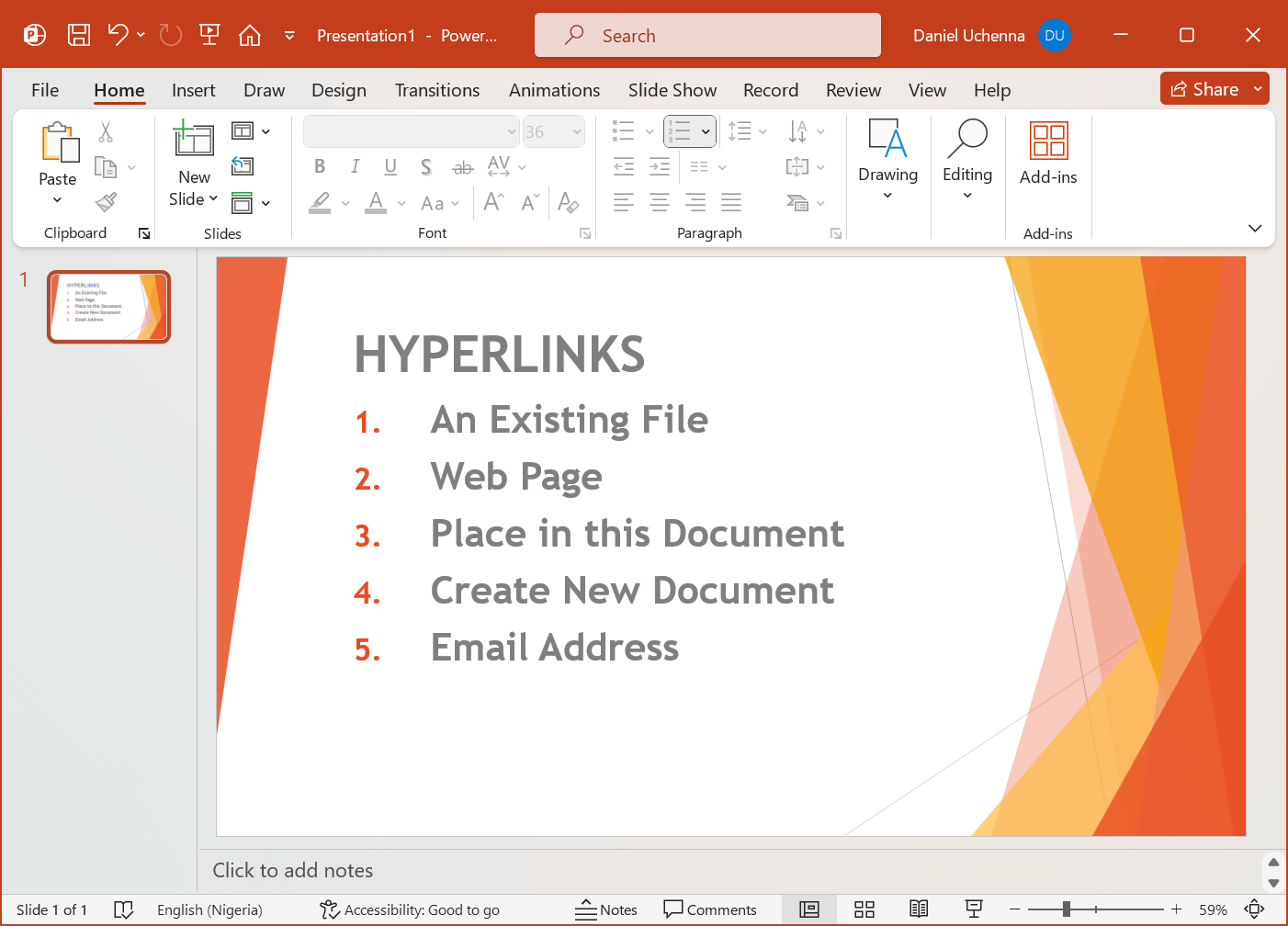Apply Italic formatting
The image size is (1288, 926).
(355, 166)
